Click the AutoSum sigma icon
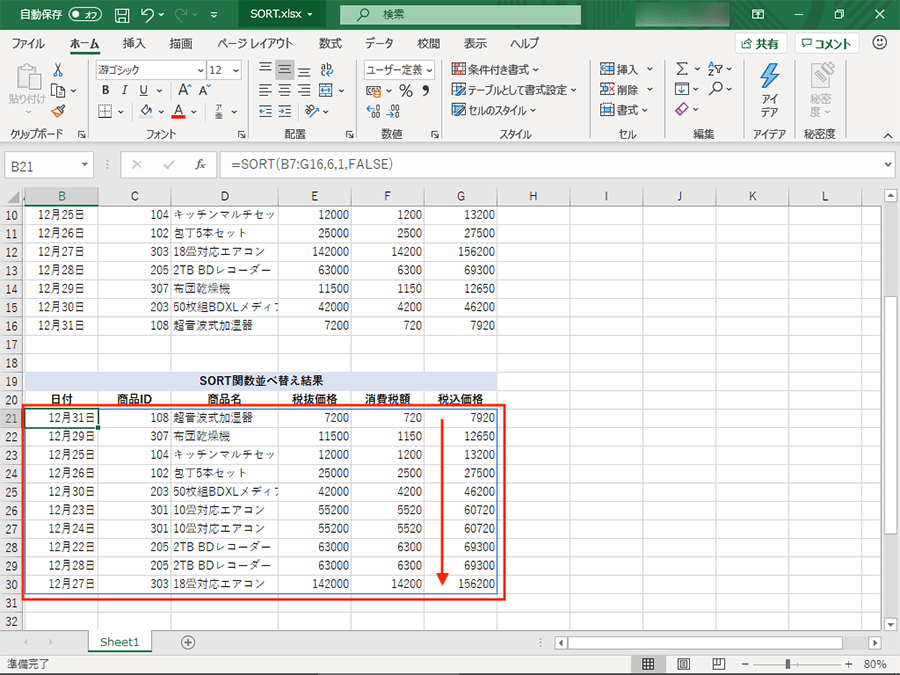The width and height of the screenshot is (900, 675). click(x=682, y=70)
